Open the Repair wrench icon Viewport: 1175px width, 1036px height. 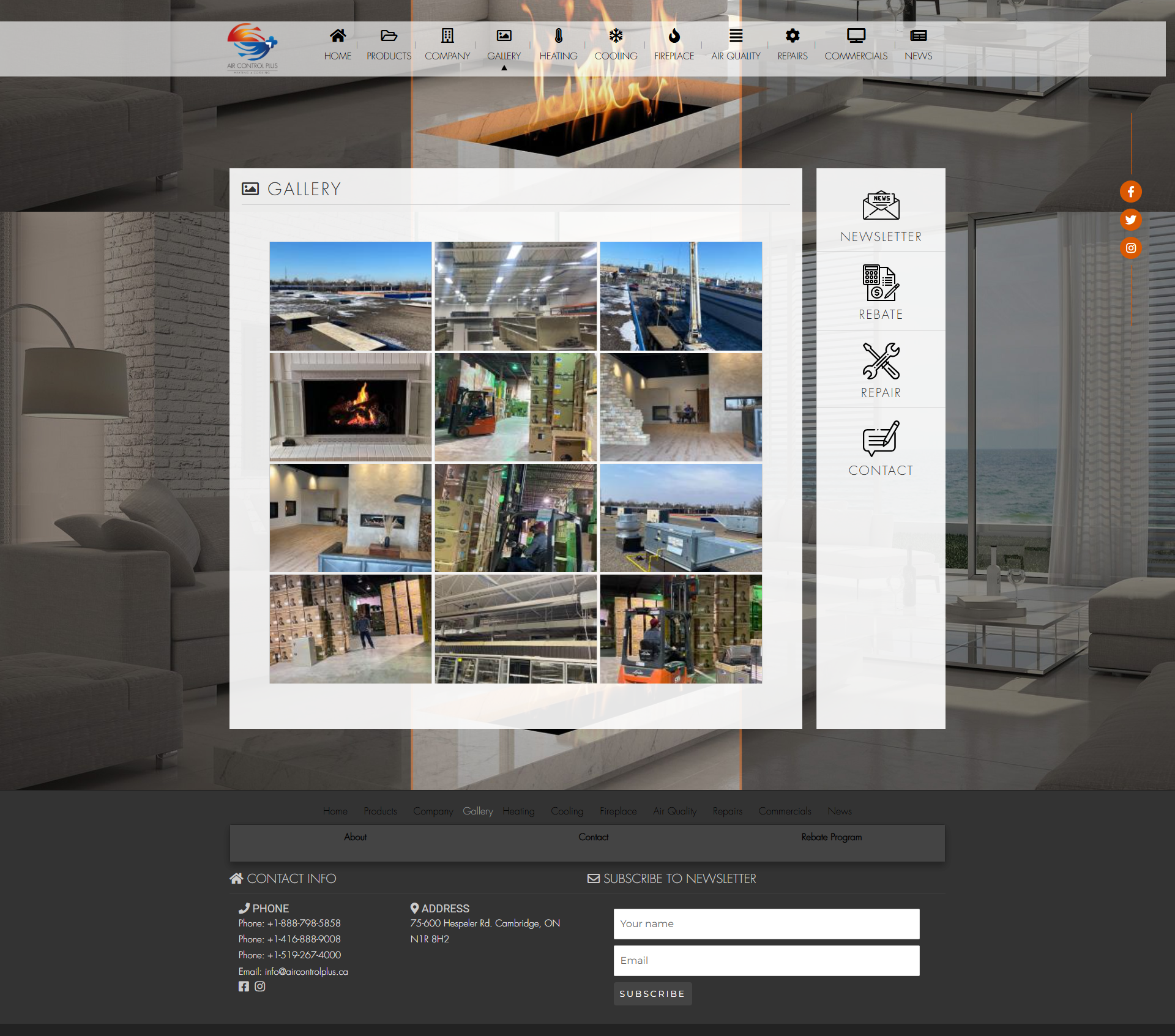(x=880, y=360)
